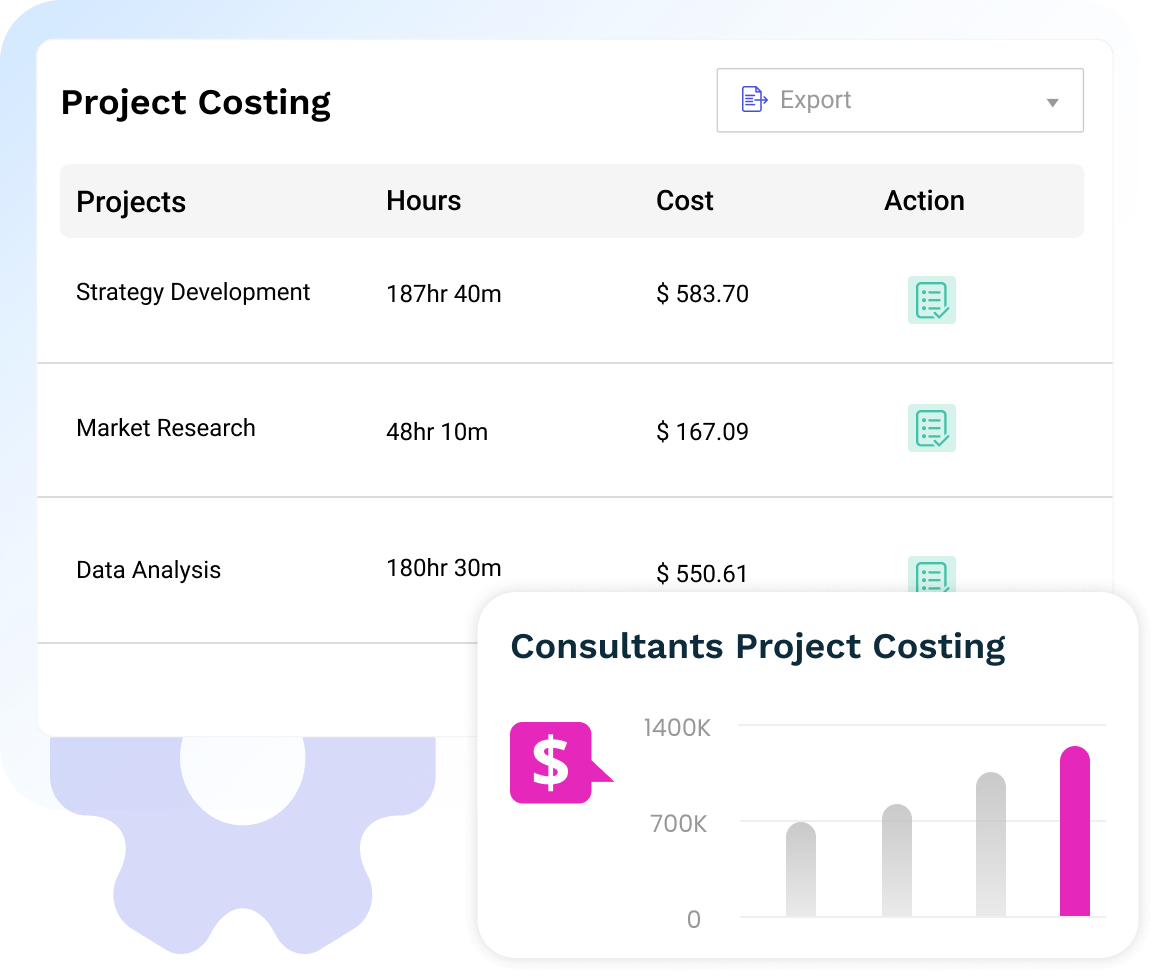Click the pink bar in the chart
Image resolution: width=1156 pixels, height=976 pixels.
pyautogui.click(x=1074, y=832)
